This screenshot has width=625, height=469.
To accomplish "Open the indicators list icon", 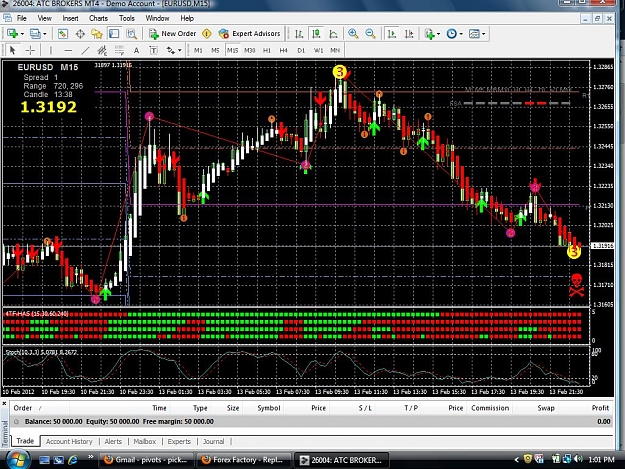I will click(x=429, y=34).
